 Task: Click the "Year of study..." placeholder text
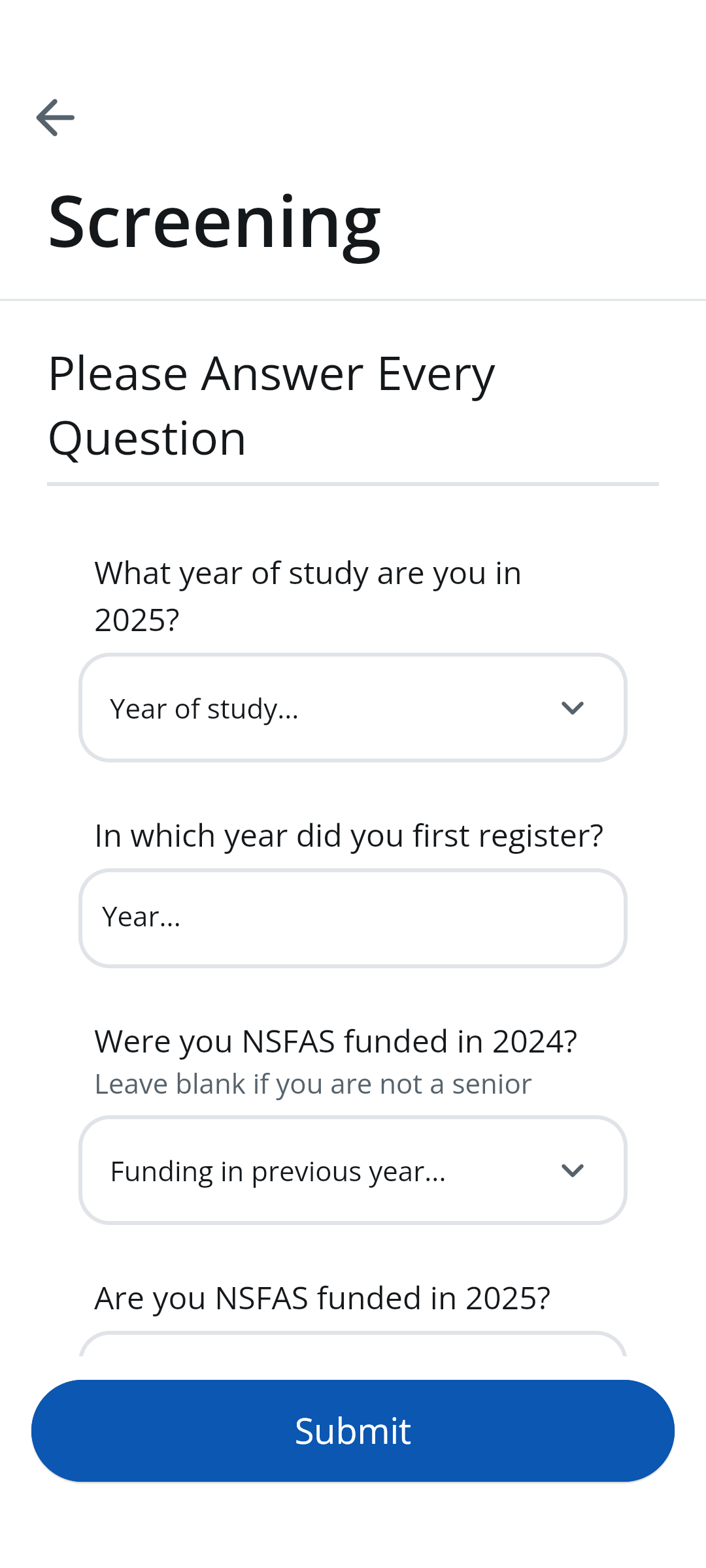pyautogui.click(x=204, y=709)
